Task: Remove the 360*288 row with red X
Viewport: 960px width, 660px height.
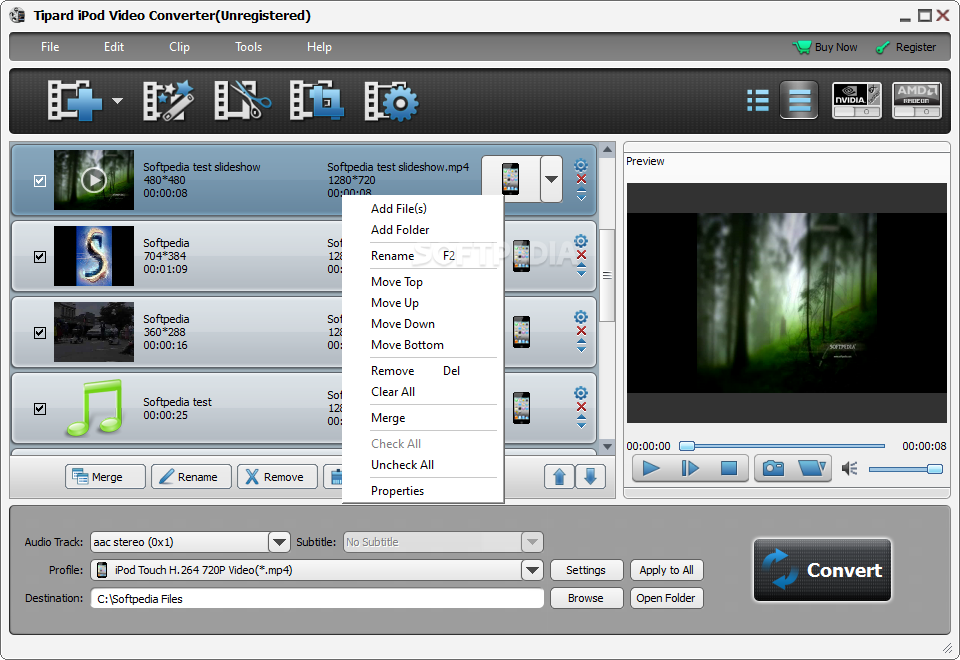Action: (582, 331)
